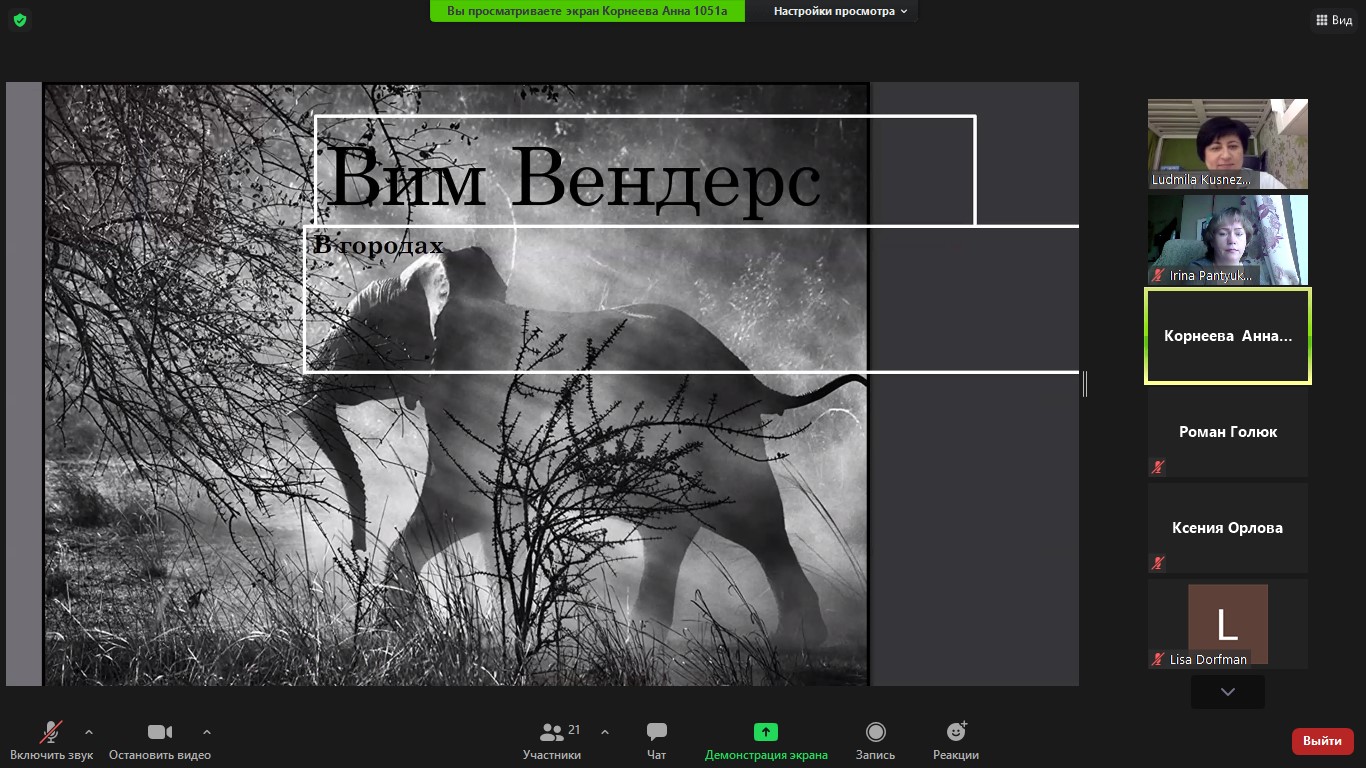Expand the arrow next to Участники

tap(605, 732)
